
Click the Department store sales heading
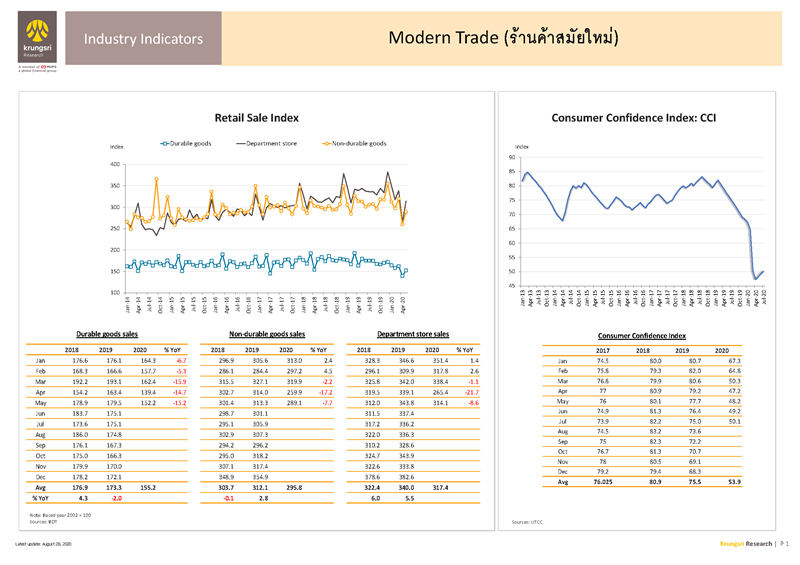tap(413, 333)
